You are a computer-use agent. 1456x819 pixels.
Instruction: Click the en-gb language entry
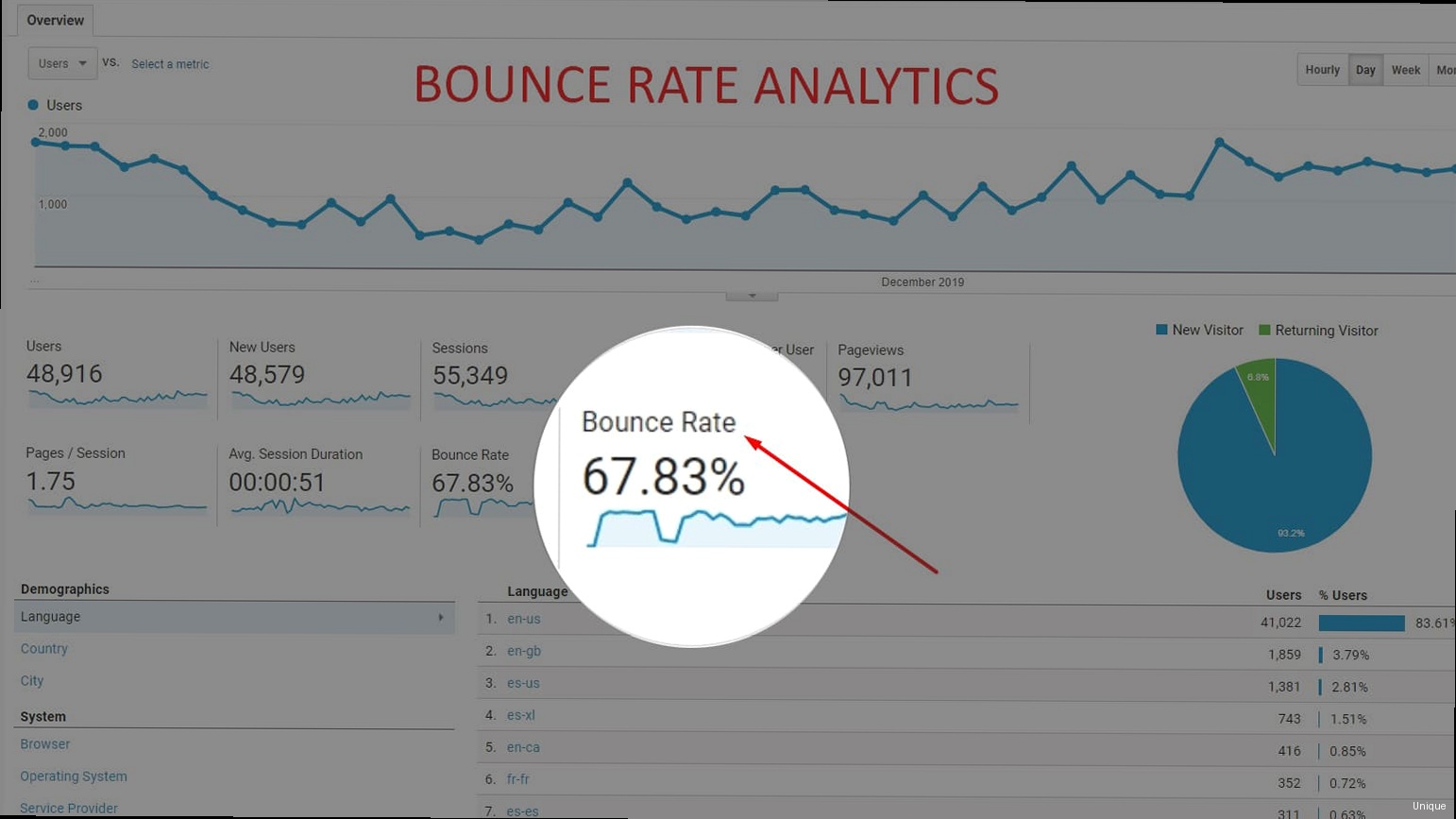[523, 651]
